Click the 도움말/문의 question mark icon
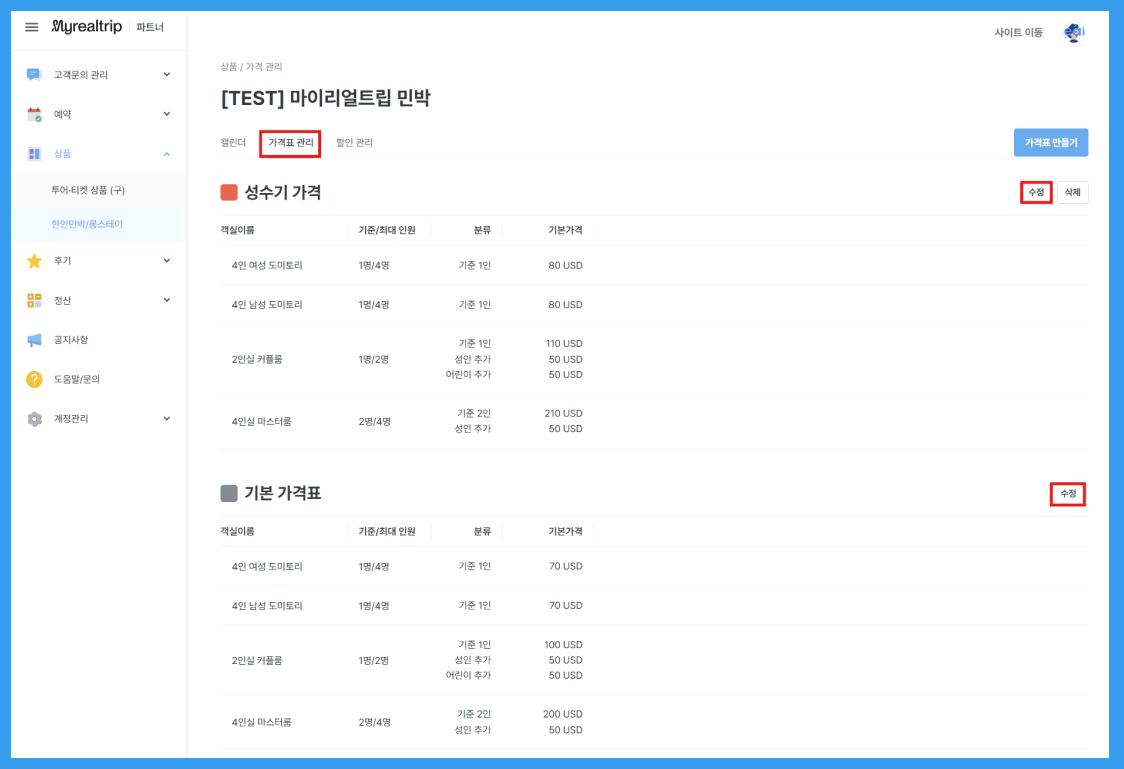This screenshot has height=769, width=1124. pos(34,379)
